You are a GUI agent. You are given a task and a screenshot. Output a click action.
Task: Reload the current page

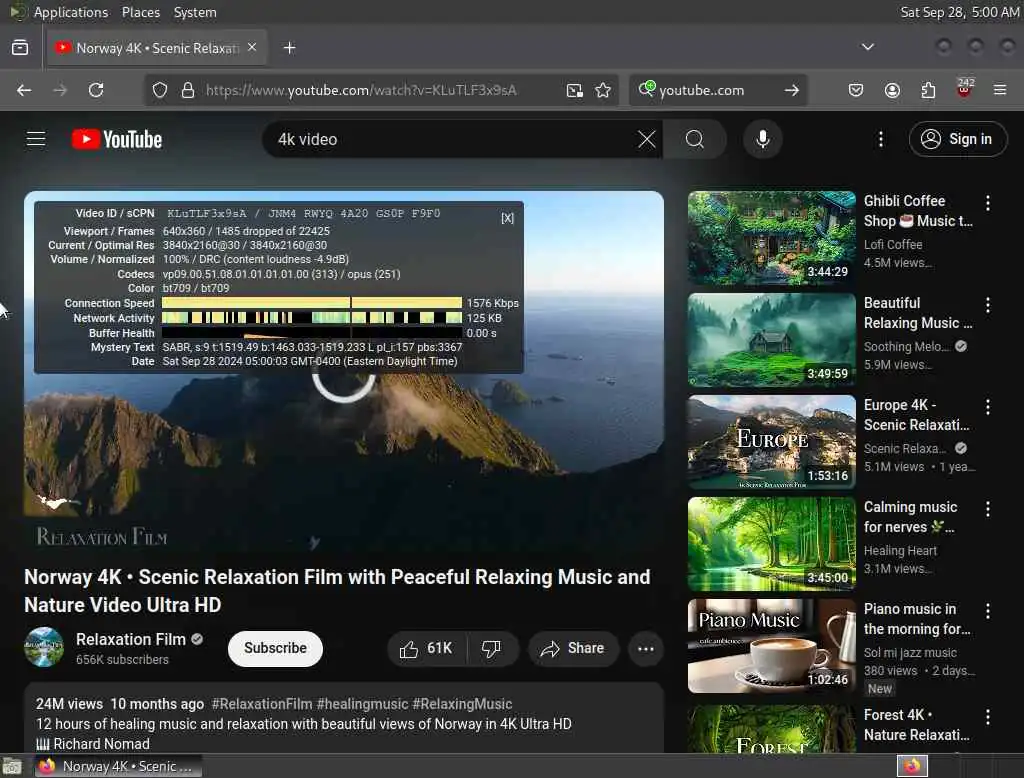tap(96, 90)
